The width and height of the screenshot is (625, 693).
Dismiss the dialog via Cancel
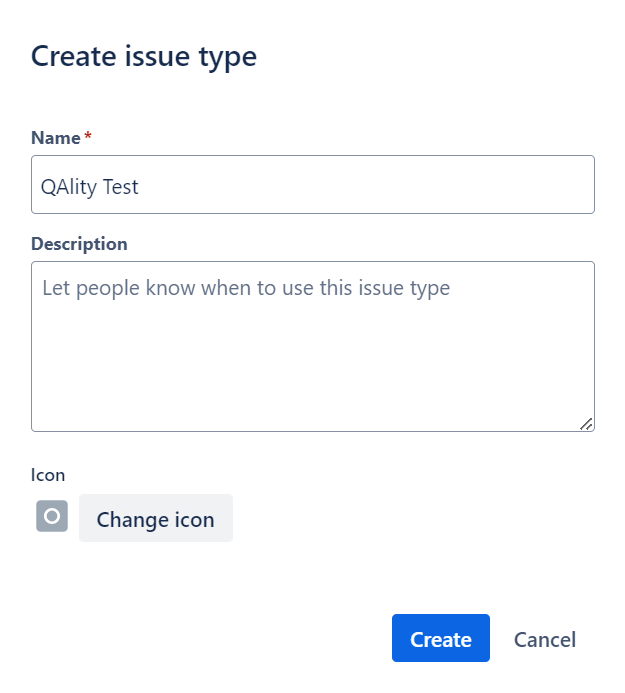click(x=545, y=640)
